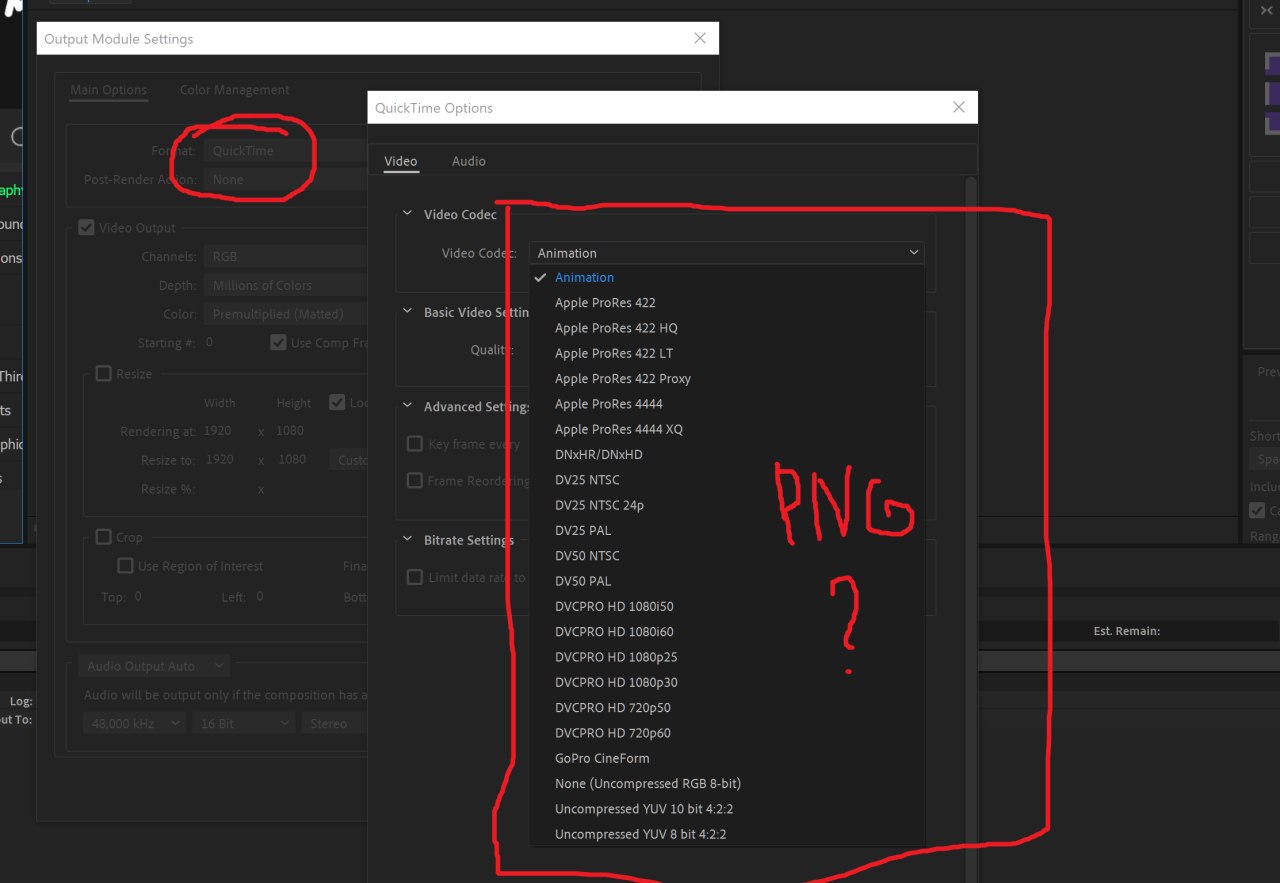Image resolution: width=1280 pixels, height=883 pixels.
Task: Pick DVCPRO HD 1080i60 codec
Action: point(727,632)
